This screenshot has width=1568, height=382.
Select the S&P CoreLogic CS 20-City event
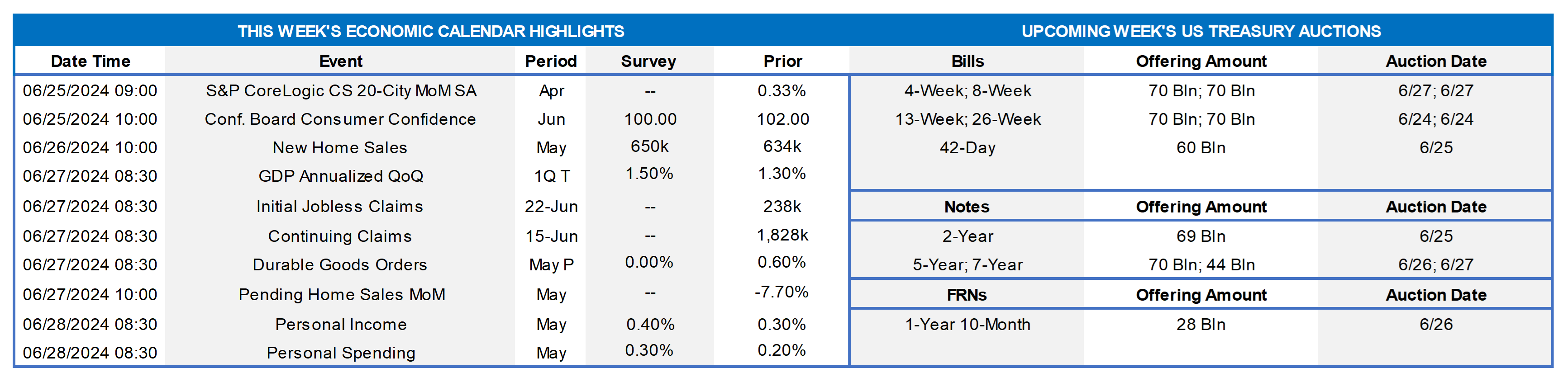click(341, 91)
